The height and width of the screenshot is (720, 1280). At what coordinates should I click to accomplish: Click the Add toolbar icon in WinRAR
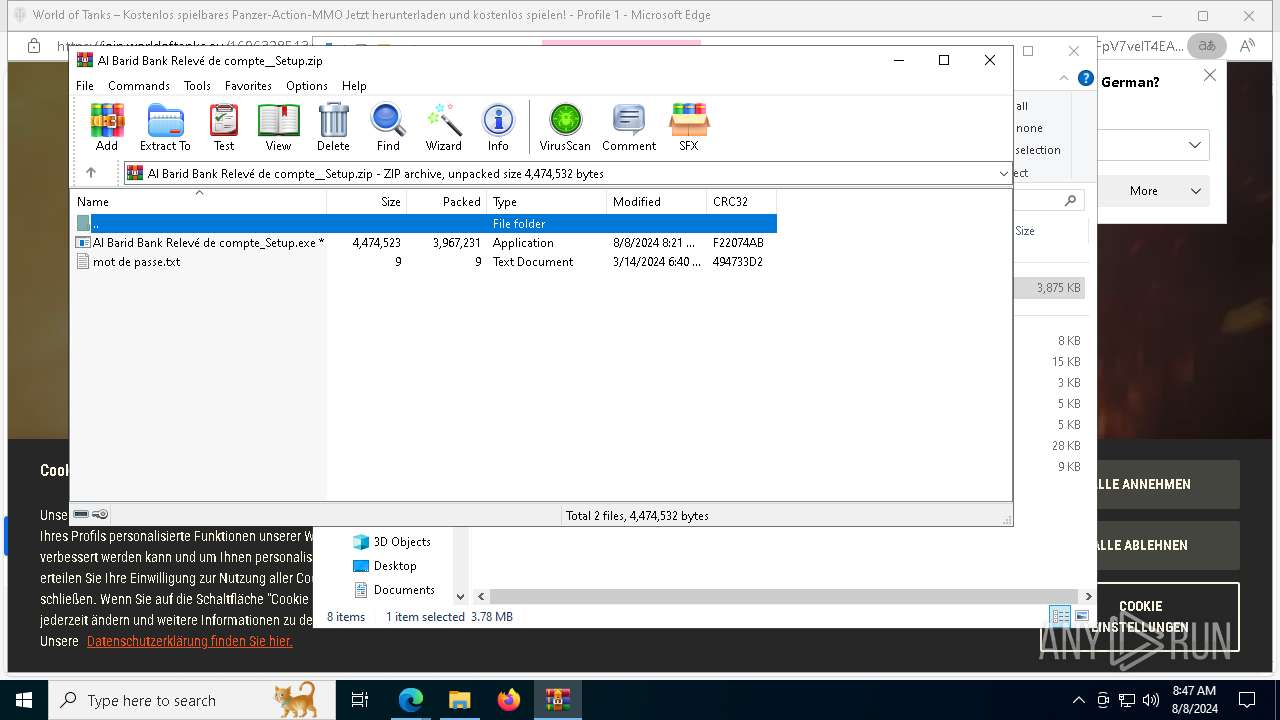107,127
